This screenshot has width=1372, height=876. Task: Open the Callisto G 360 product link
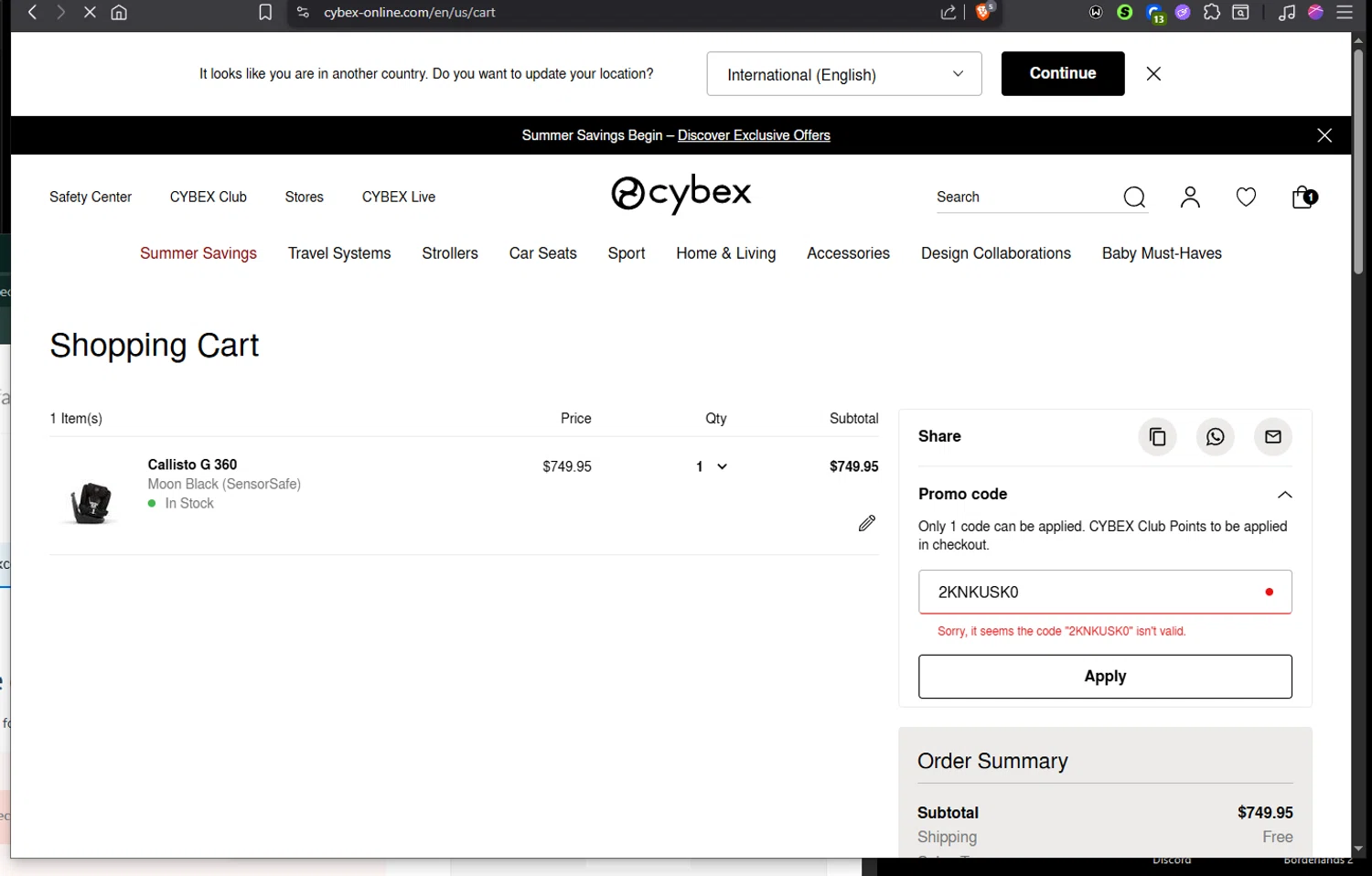[192, 465]
